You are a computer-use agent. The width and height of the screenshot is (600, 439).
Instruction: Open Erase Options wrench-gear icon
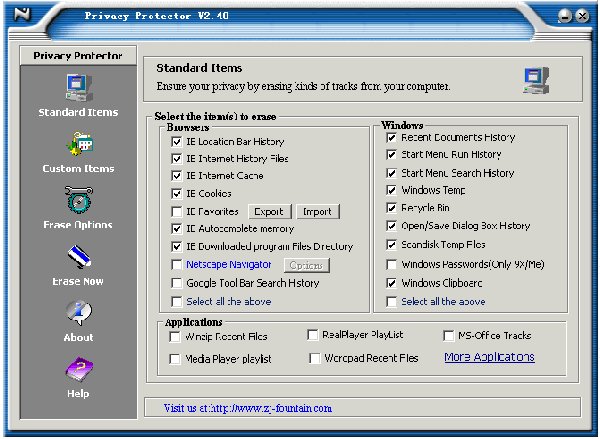79,199
